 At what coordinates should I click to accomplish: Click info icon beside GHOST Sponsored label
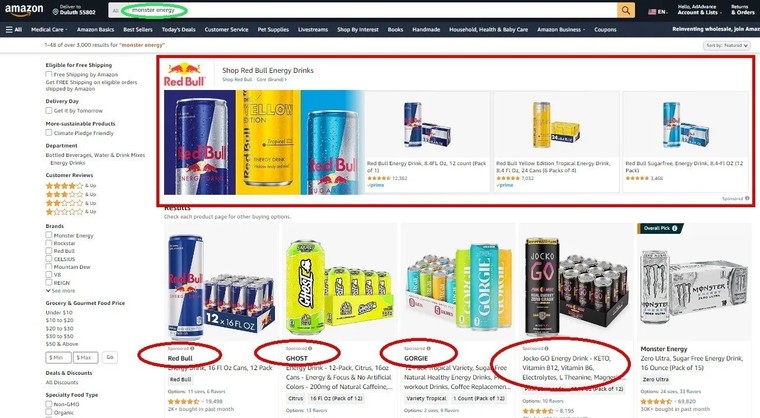(x=310, y=348)
